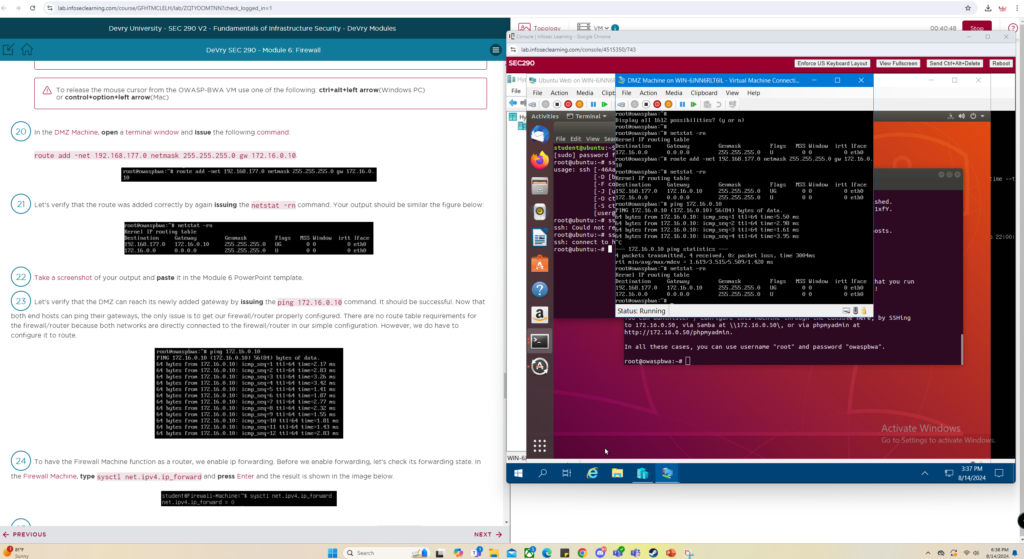
Task: Open Help icon in Ubuntu dock
Action: (x=539, y=289)
